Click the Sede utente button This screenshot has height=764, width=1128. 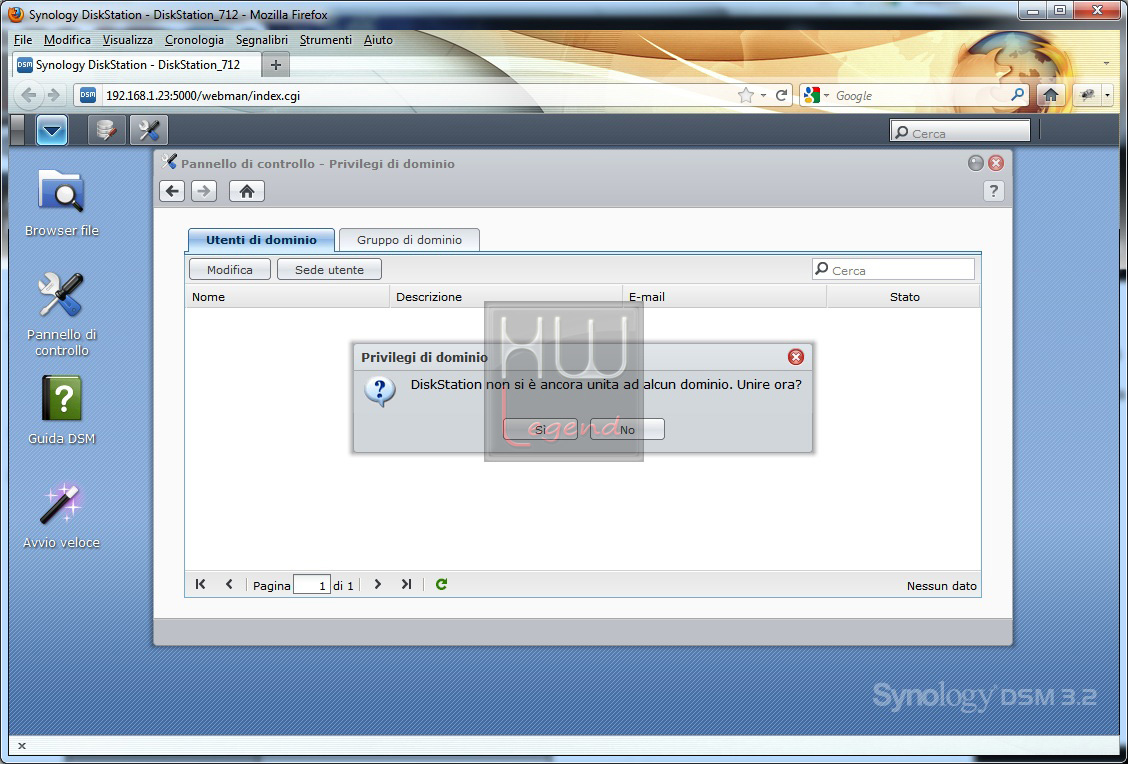[x=329, y=270]
